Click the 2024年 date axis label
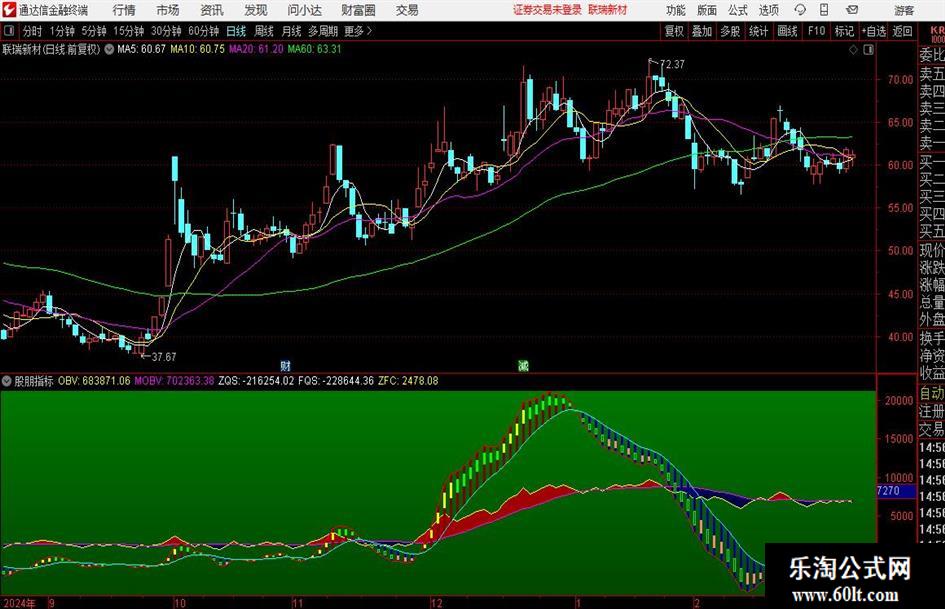 pyautogui.click(x=19, y=603)
